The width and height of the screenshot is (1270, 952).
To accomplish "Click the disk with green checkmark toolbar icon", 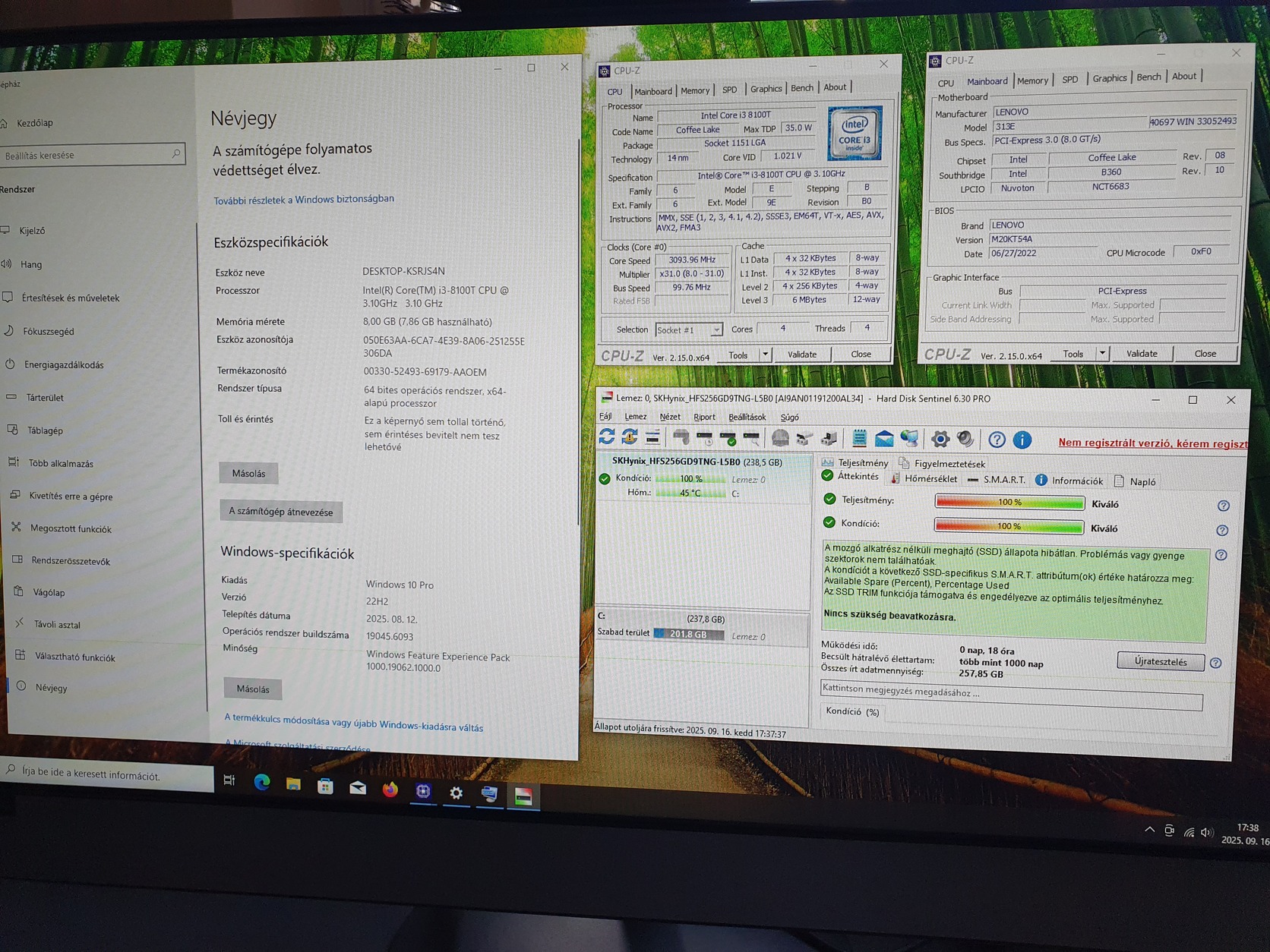I will click(728, 437).
